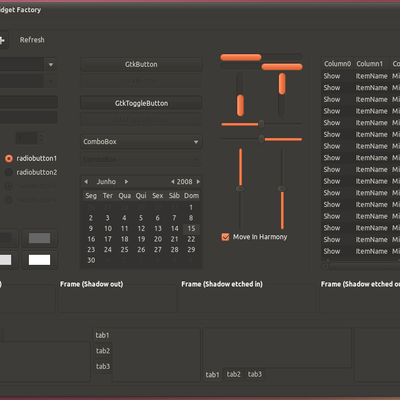Select day 8 in the calendar
Image resolution: width=400 pixels, height=400 pixels.
pyautogui.click(x=191, y=218)
